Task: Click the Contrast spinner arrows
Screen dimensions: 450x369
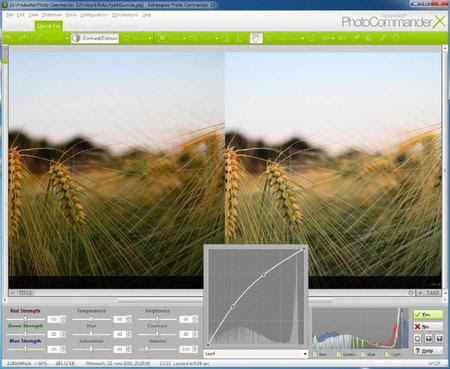Action: (x=195, y=334)
